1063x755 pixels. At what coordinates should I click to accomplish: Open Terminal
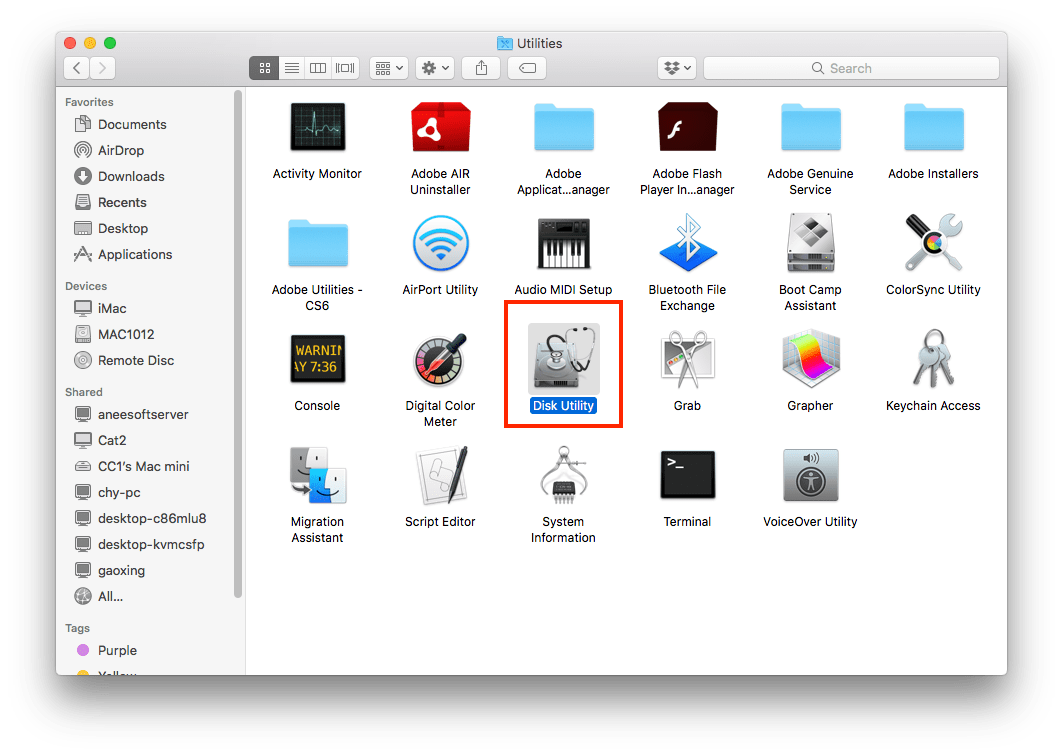point(687,475)
